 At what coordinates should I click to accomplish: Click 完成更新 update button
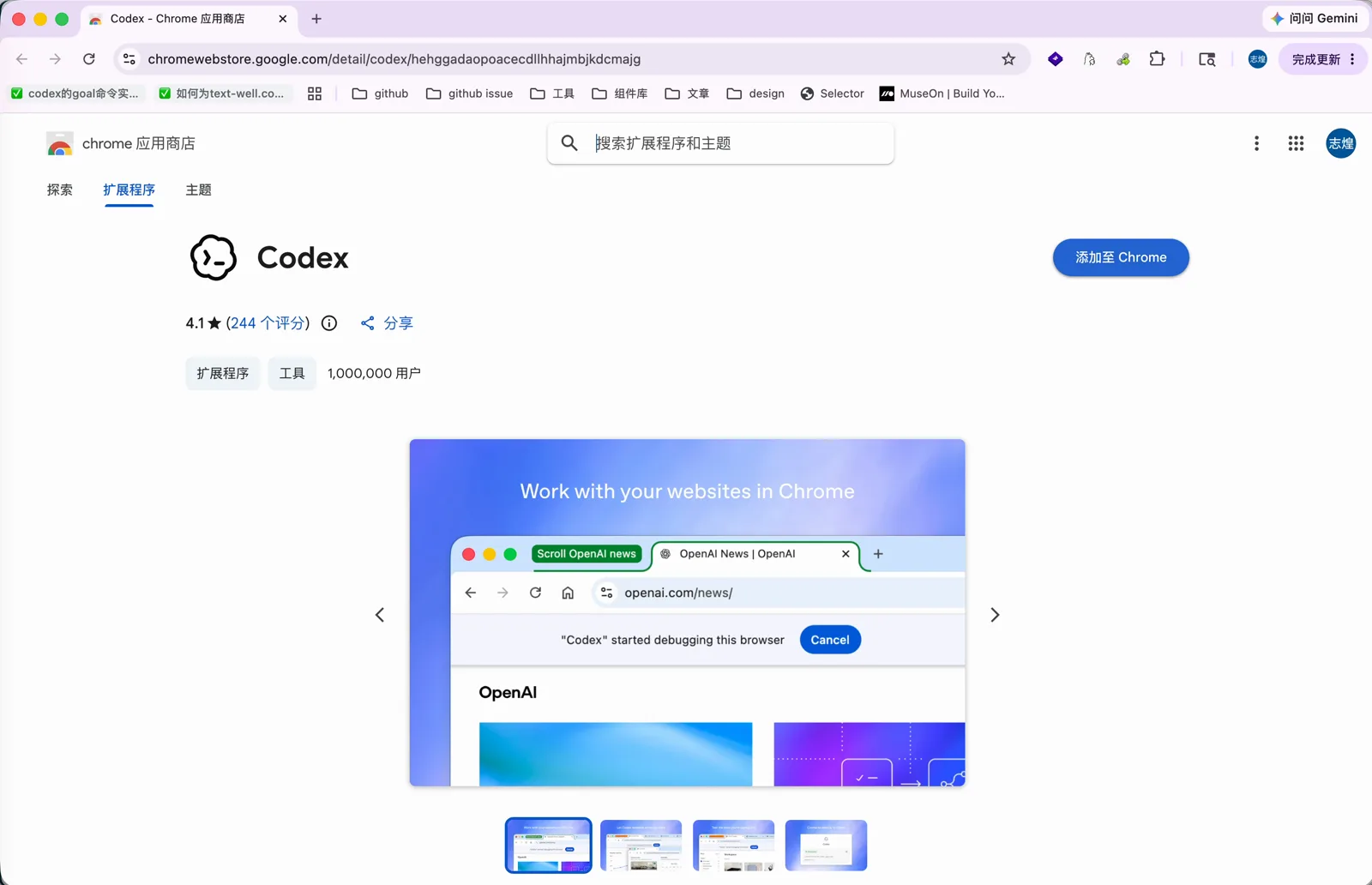1316,59
